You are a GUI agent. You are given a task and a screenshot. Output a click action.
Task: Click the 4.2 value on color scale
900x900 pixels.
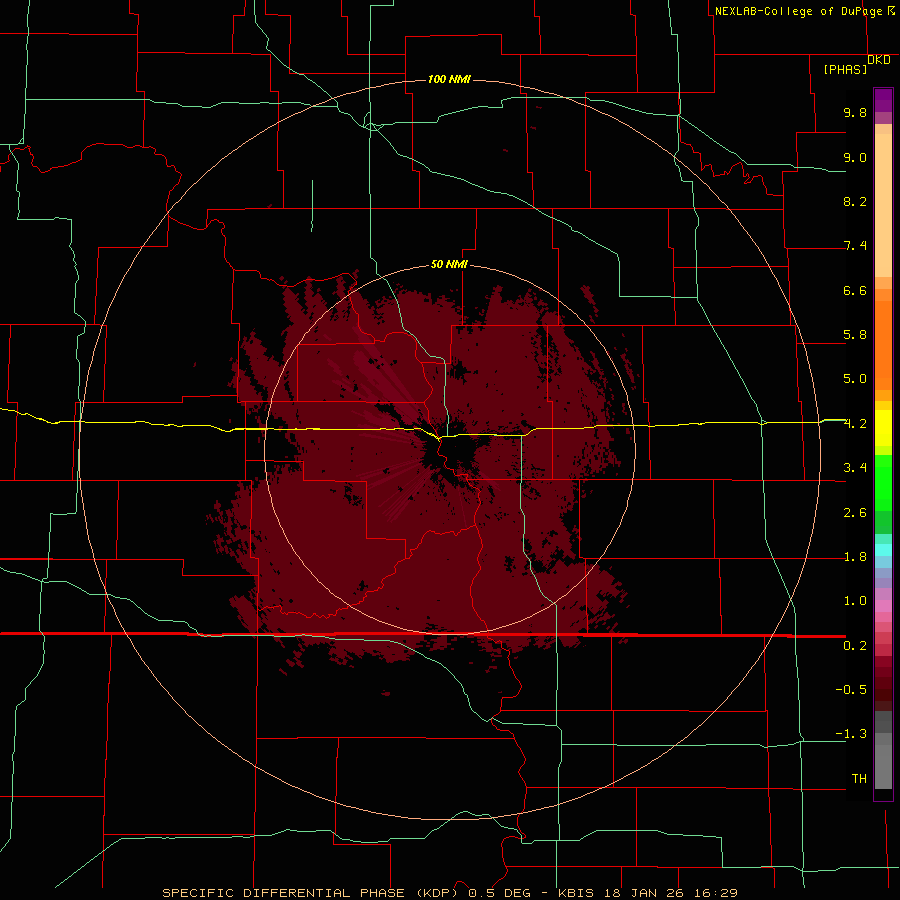click(855, 424)
